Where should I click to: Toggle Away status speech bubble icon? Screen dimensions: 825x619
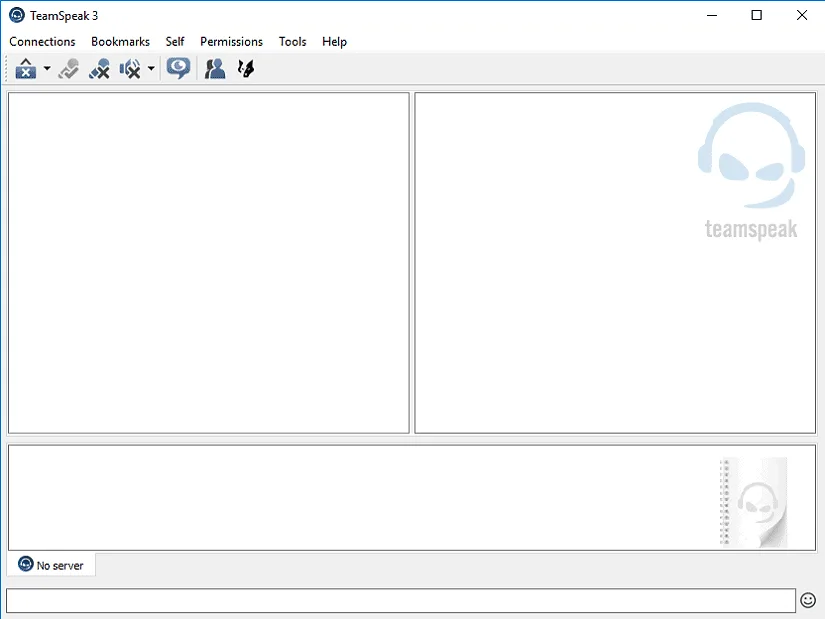(x=178, y=68)
